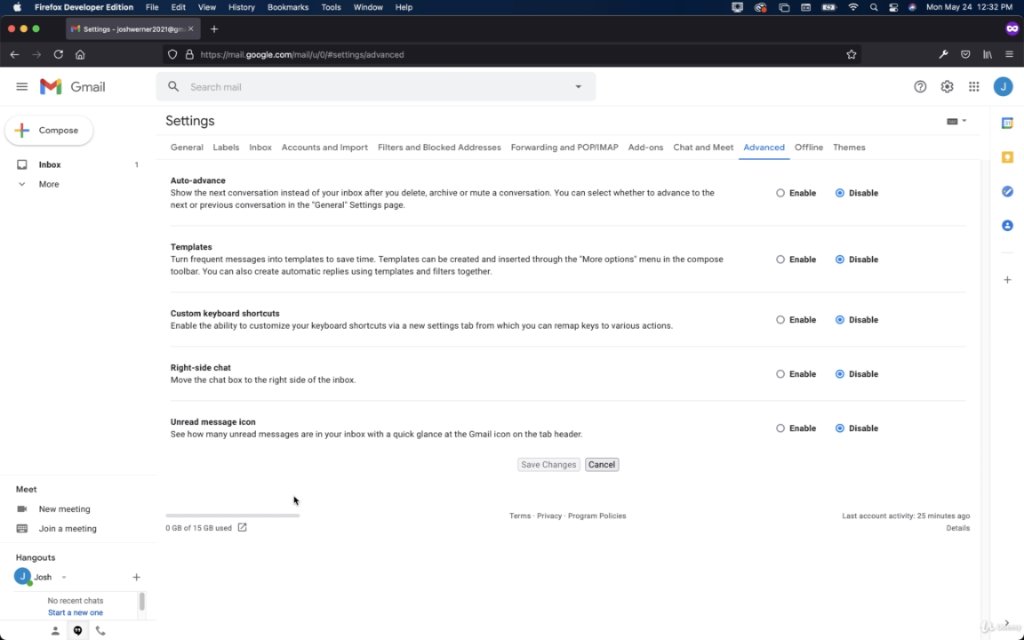Start a new Hangouts chat plus icon
1024x640 pixels.
pos(136,577)
